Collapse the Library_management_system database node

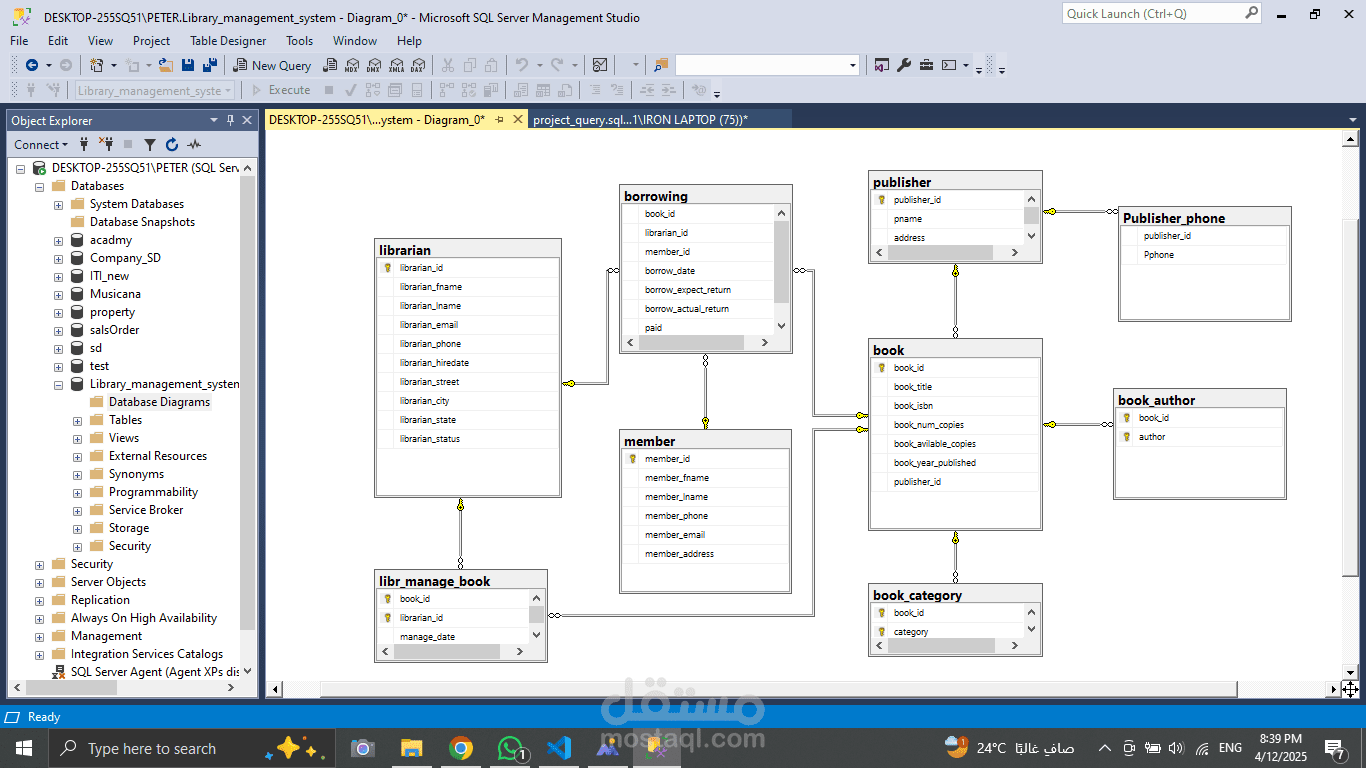click(59, 384)
